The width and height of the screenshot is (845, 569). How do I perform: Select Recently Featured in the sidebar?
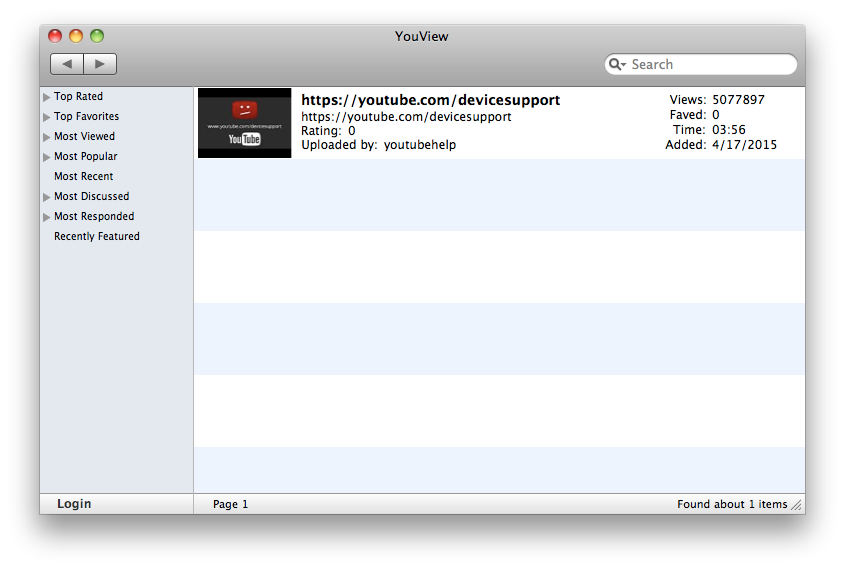[96, 236]
